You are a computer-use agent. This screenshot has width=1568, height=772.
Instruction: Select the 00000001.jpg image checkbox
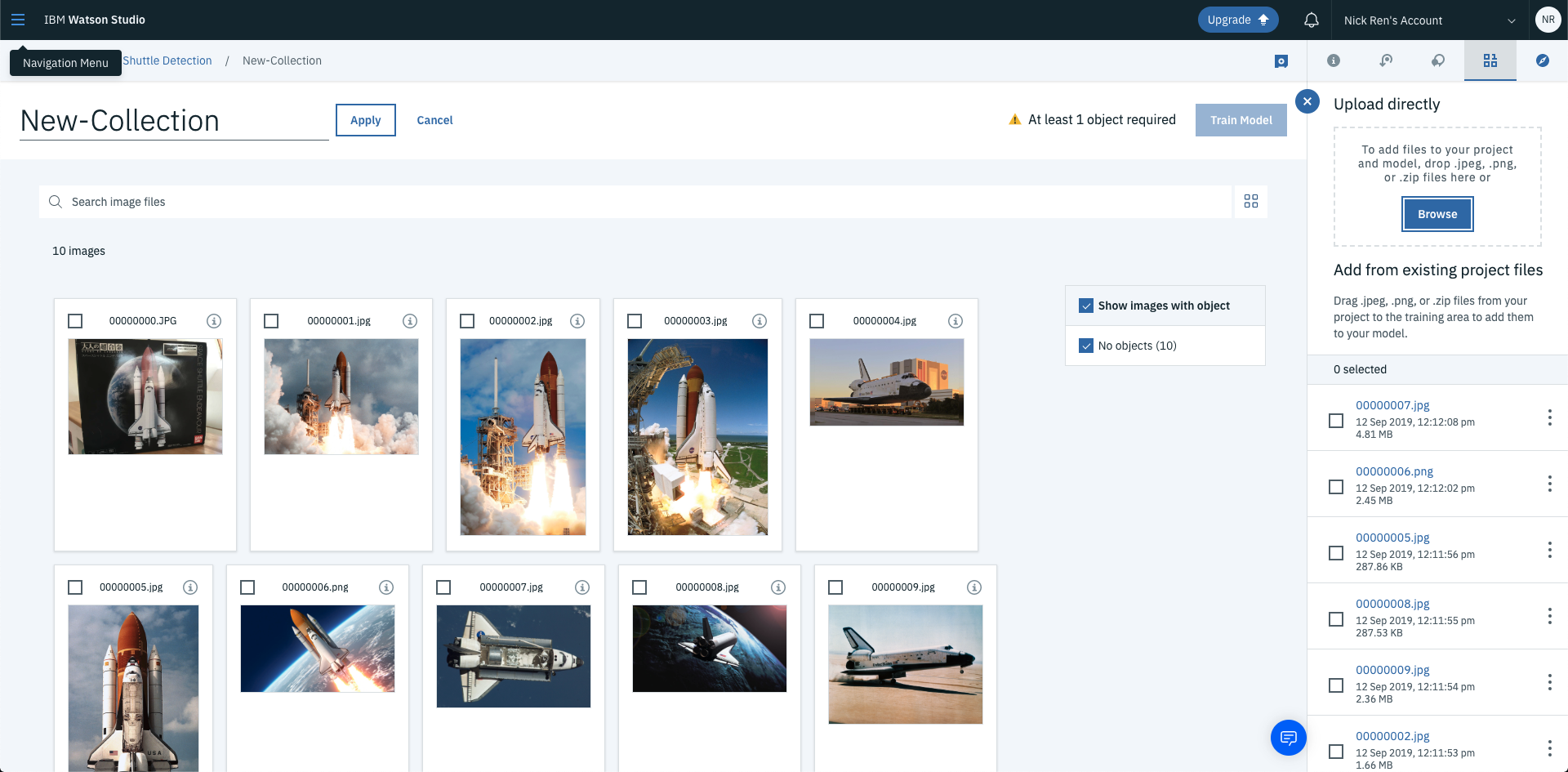[x=271, y=321]
